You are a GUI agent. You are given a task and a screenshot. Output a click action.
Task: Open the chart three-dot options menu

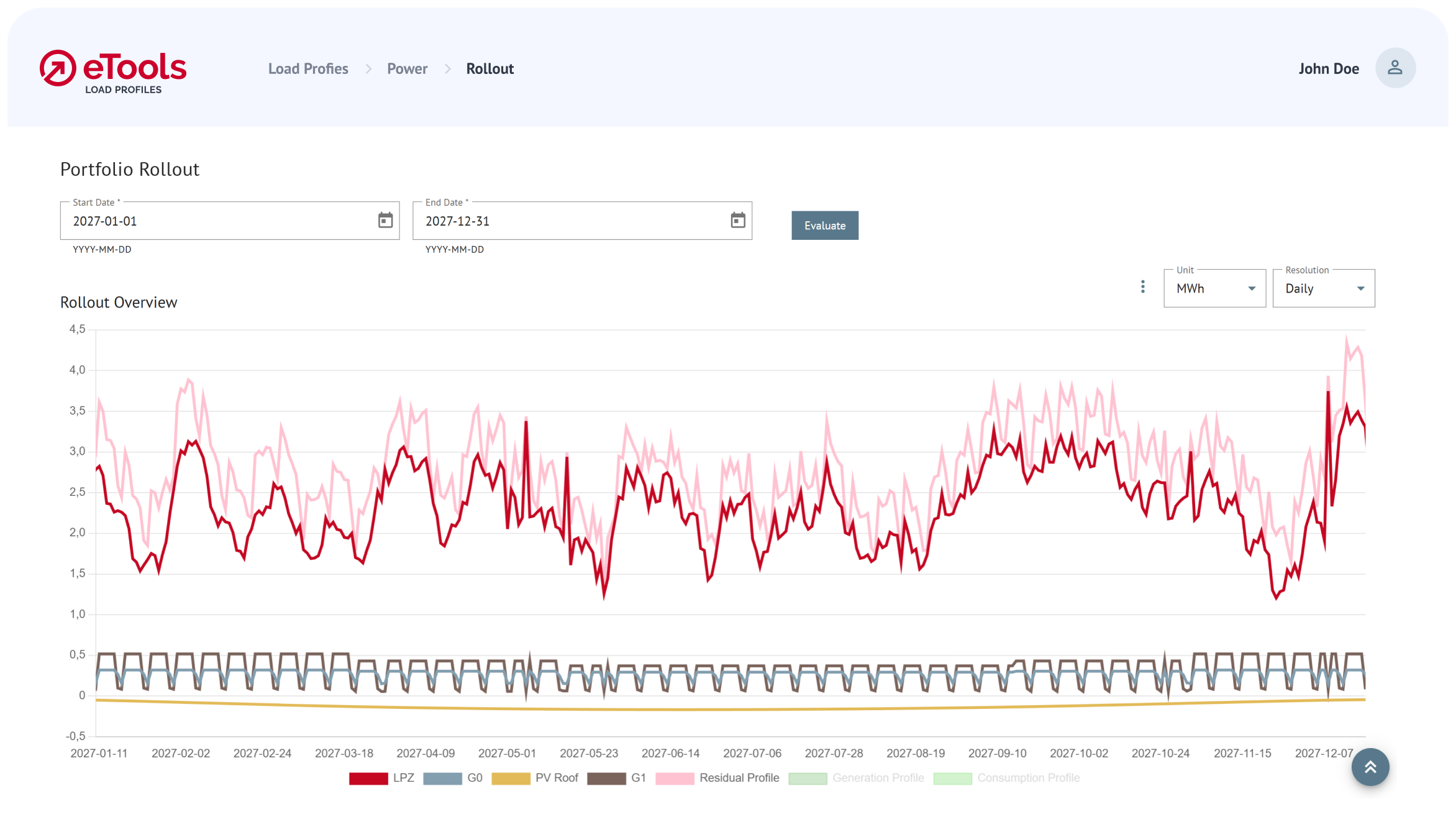pyautogui.click(x=1142, y=287)
